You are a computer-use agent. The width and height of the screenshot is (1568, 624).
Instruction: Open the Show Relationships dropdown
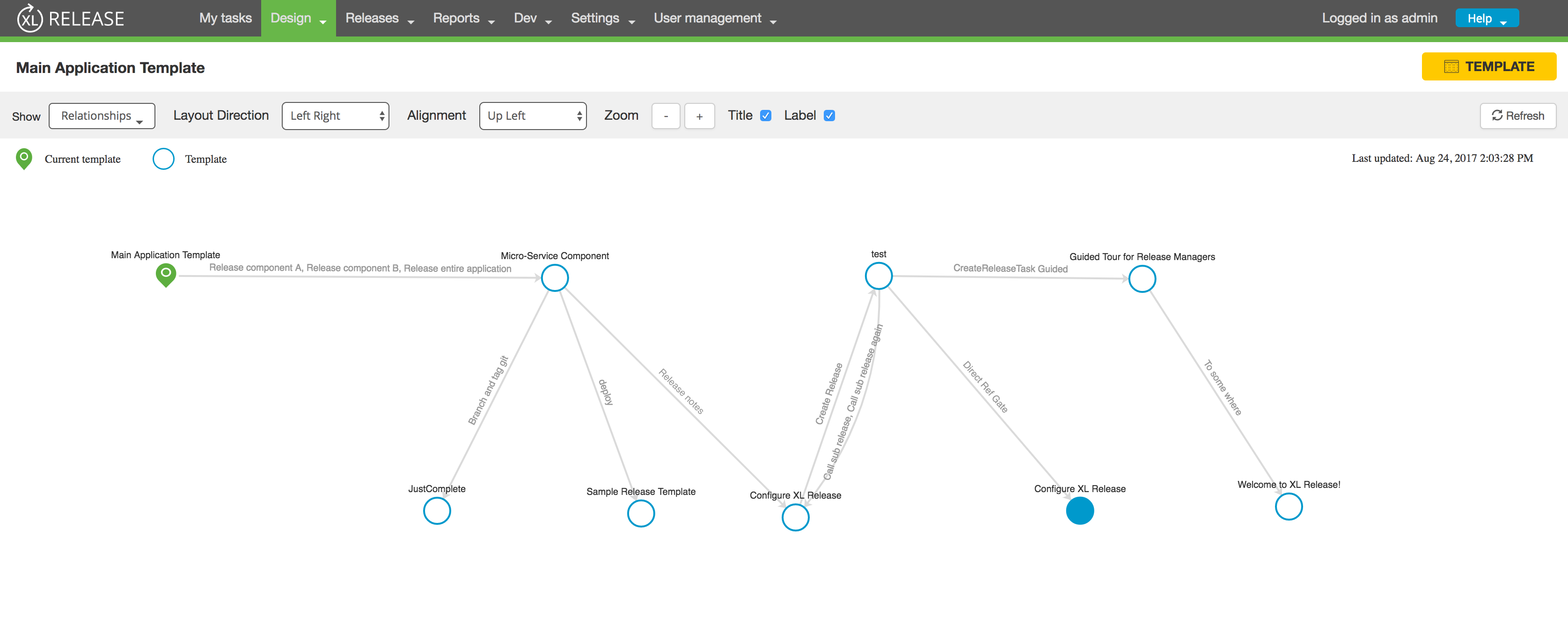(102, 116)
